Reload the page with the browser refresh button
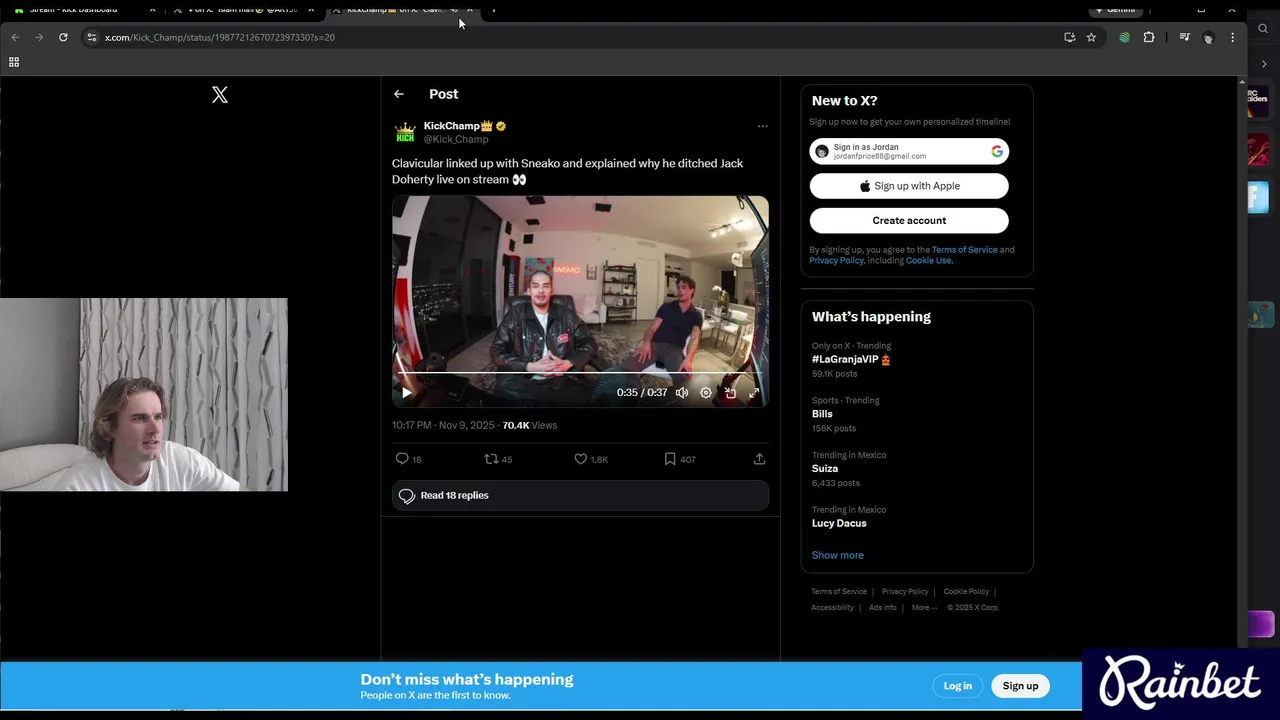The image size is (1280, 720). (x=63, y=37)
